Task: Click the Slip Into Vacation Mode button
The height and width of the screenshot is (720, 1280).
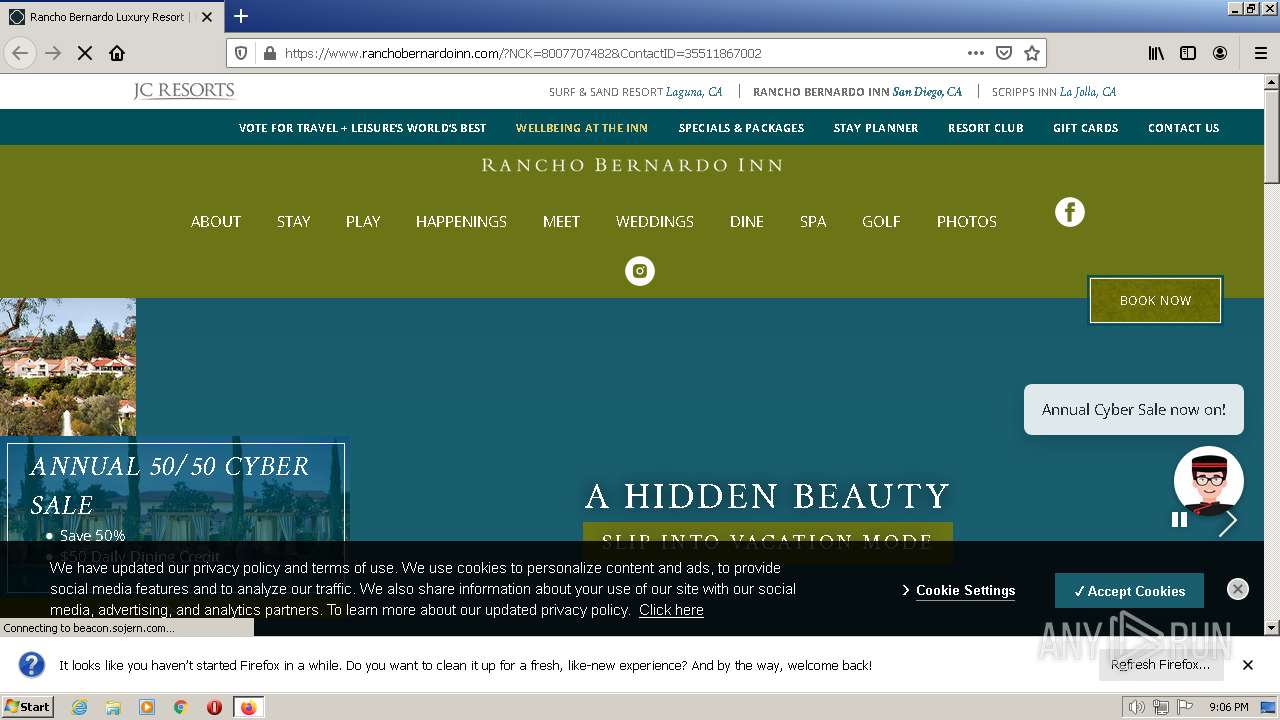Action: [767, 542]
